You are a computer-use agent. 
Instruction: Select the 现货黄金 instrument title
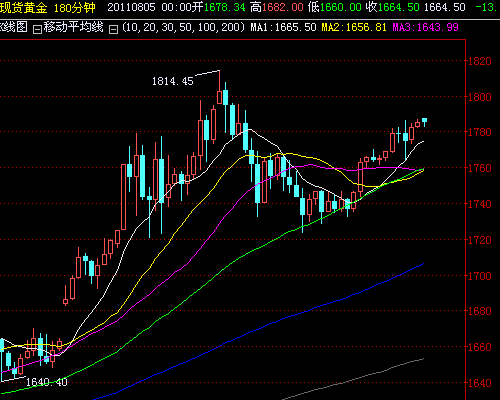coord(24,7)
